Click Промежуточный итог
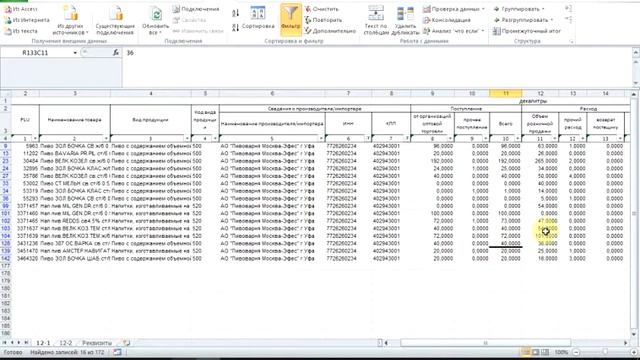Image resolution: width=640 pixels, height=360 pixels. pyautogui.click(x=527, y=31)
